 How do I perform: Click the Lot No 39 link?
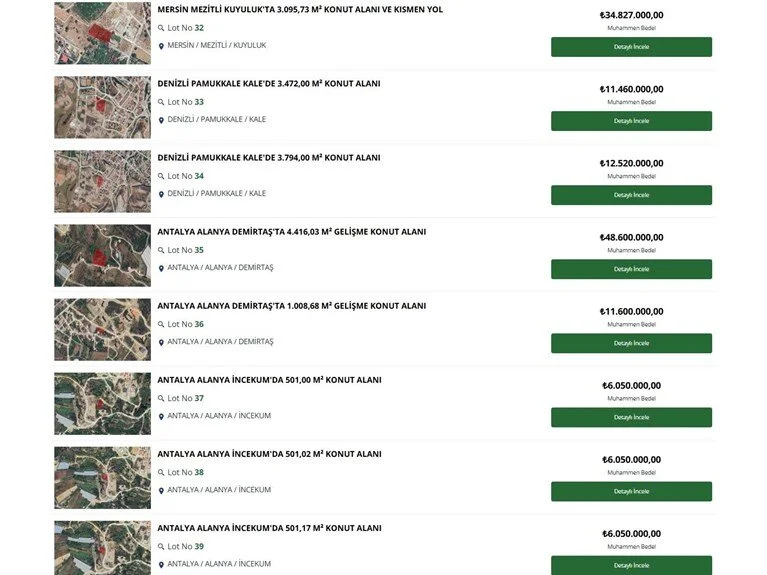[185, 546]
